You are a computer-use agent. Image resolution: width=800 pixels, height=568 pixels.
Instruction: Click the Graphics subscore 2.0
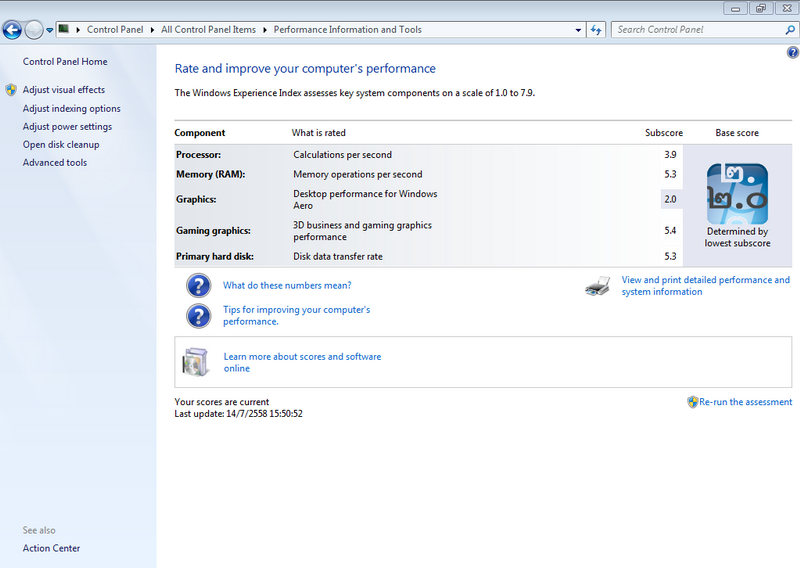[670, 200]
